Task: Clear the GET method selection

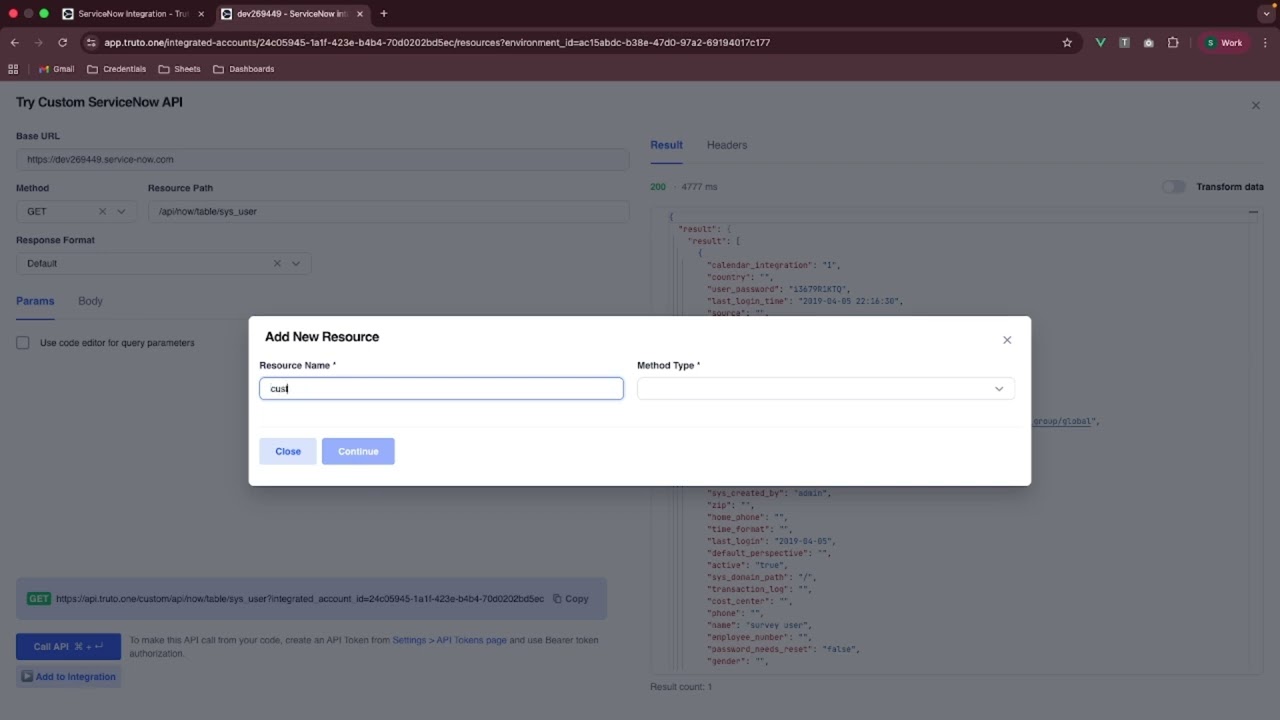Action: click(x=102, y=211)
